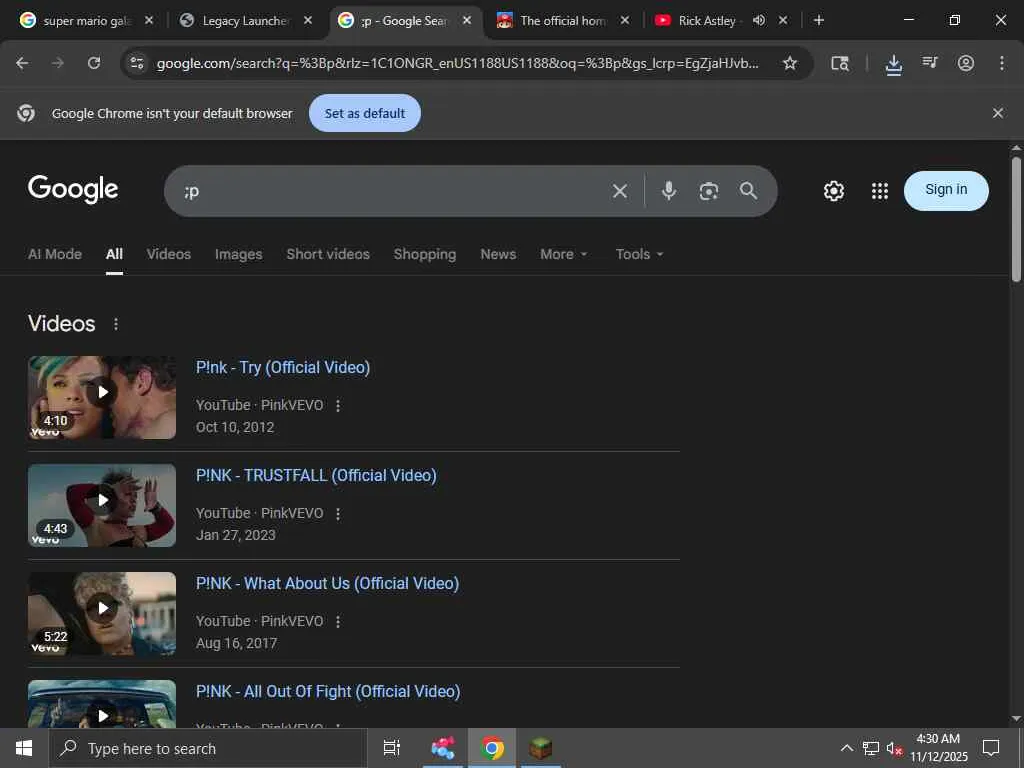
Task: Click the forward navigation arrow
Action: click(x=58, y=63)
